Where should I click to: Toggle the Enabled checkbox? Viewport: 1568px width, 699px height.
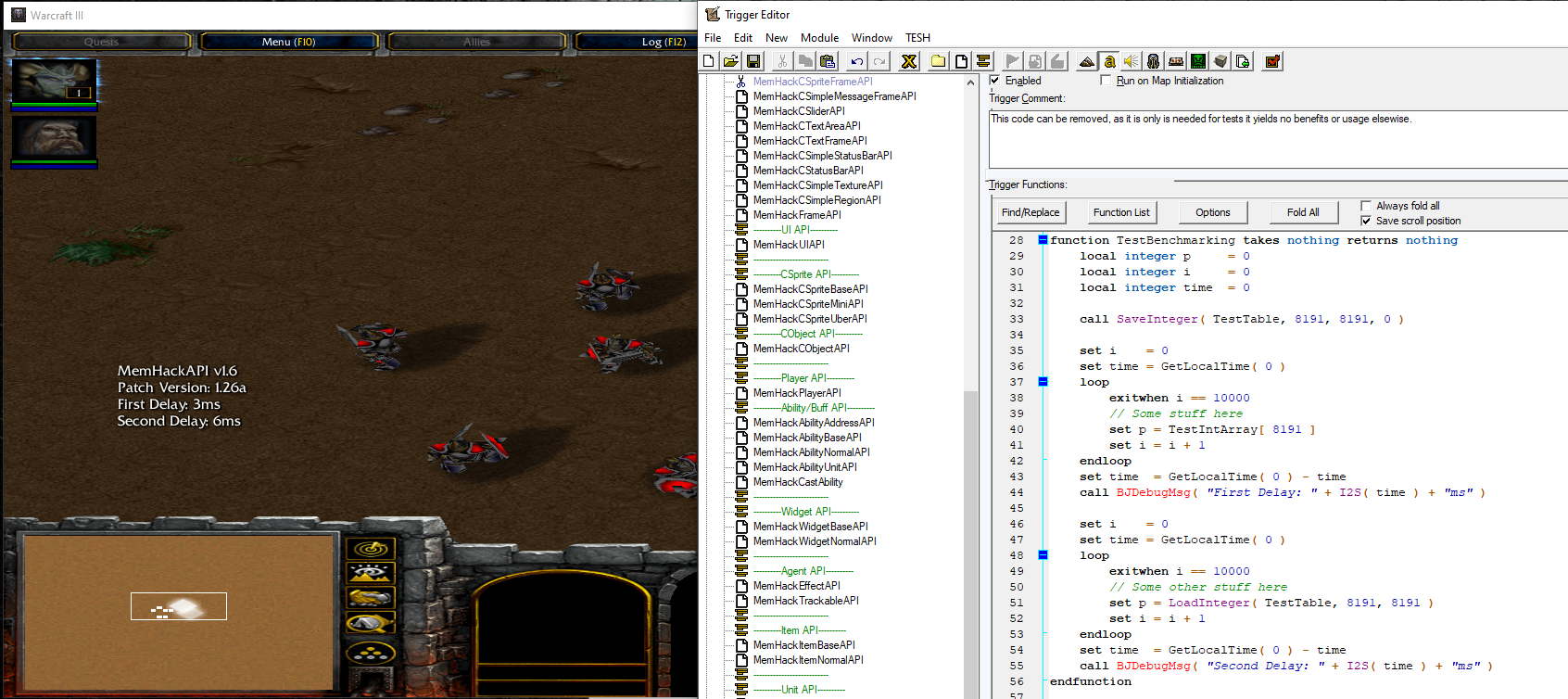(994, 81)
